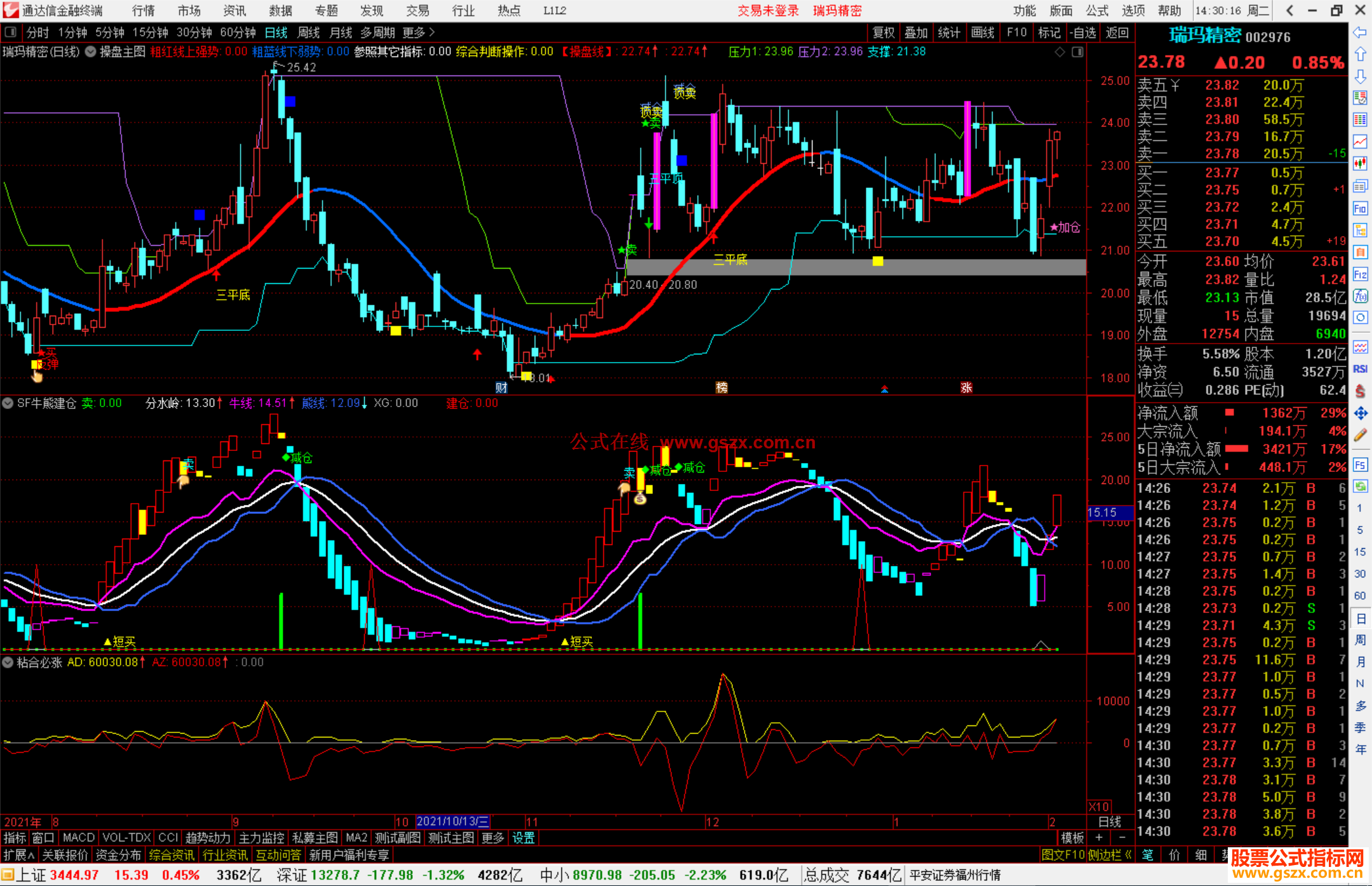Click the F10 company info sidebar icon
This screenshot has width=1372, height=886.
pyautogui.click(x=1360, y=208)
